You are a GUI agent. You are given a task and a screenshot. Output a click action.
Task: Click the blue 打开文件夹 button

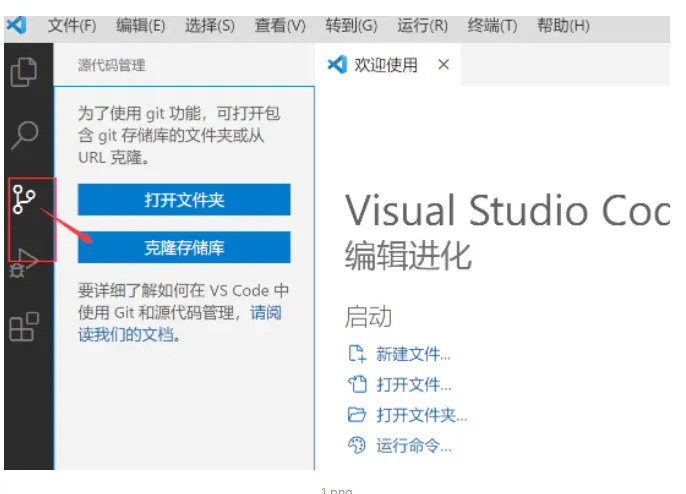click(184, 200)
